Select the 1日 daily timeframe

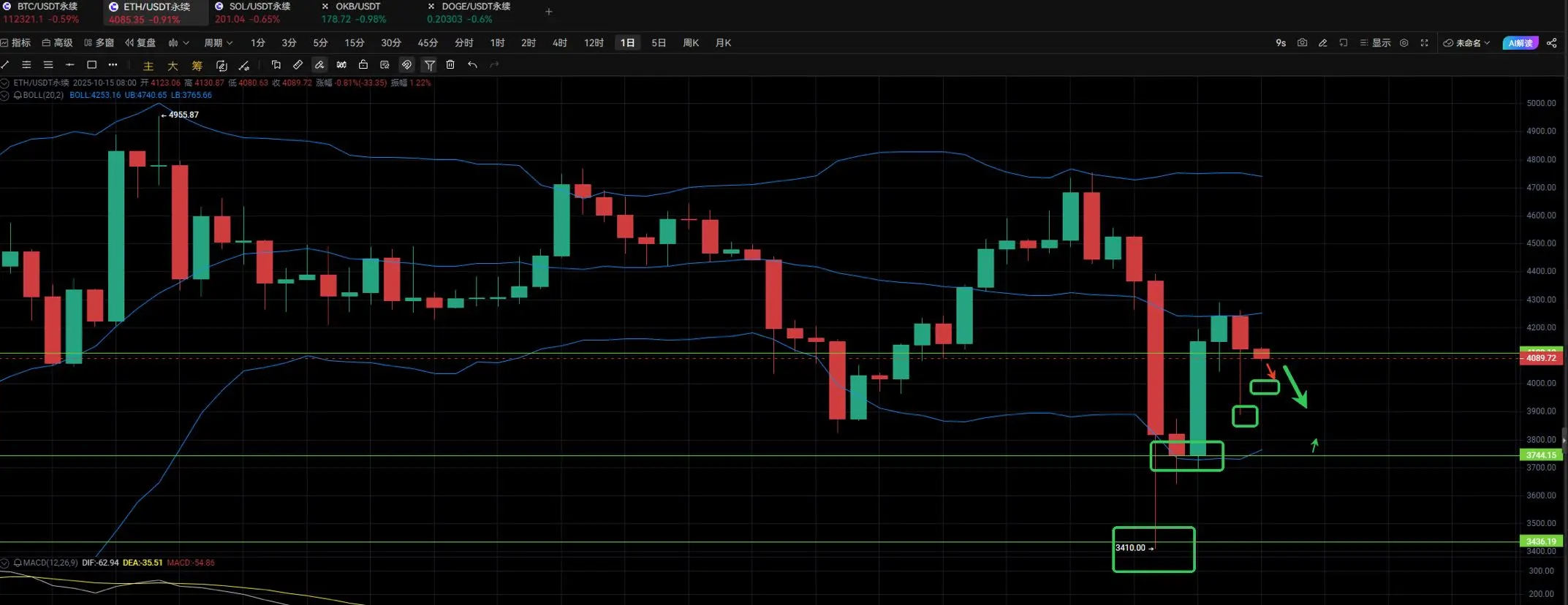click(x=627, y=43)
